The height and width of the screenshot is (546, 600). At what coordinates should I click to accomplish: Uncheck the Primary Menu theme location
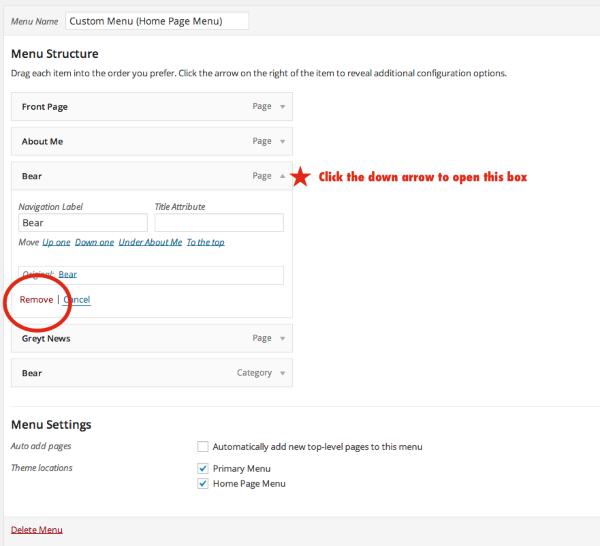[x=203, y=468]
